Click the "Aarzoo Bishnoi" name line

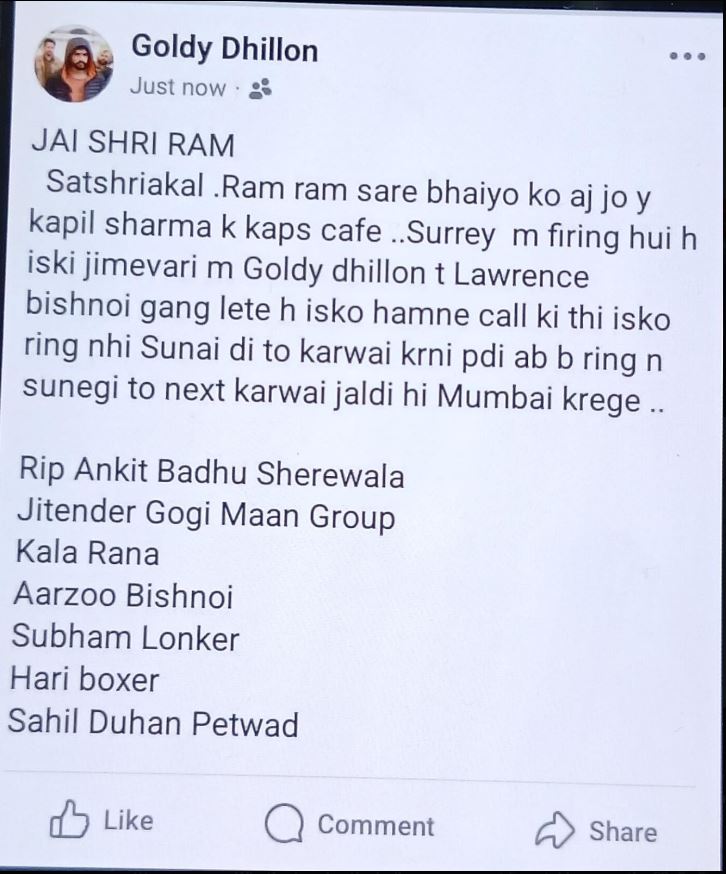click(123, 595)
